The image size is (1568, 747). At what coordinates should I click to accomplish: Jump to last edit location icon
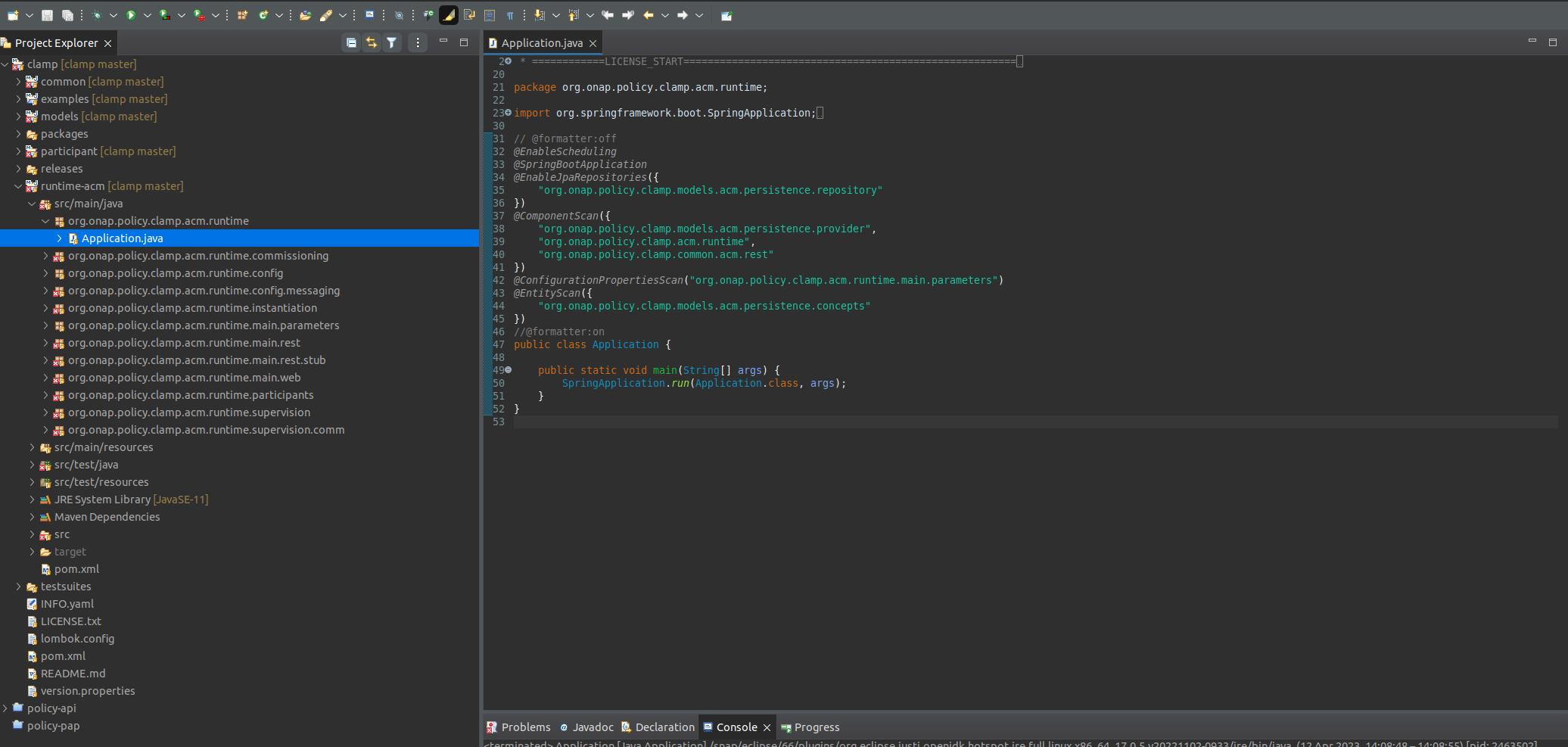(607, 15)
